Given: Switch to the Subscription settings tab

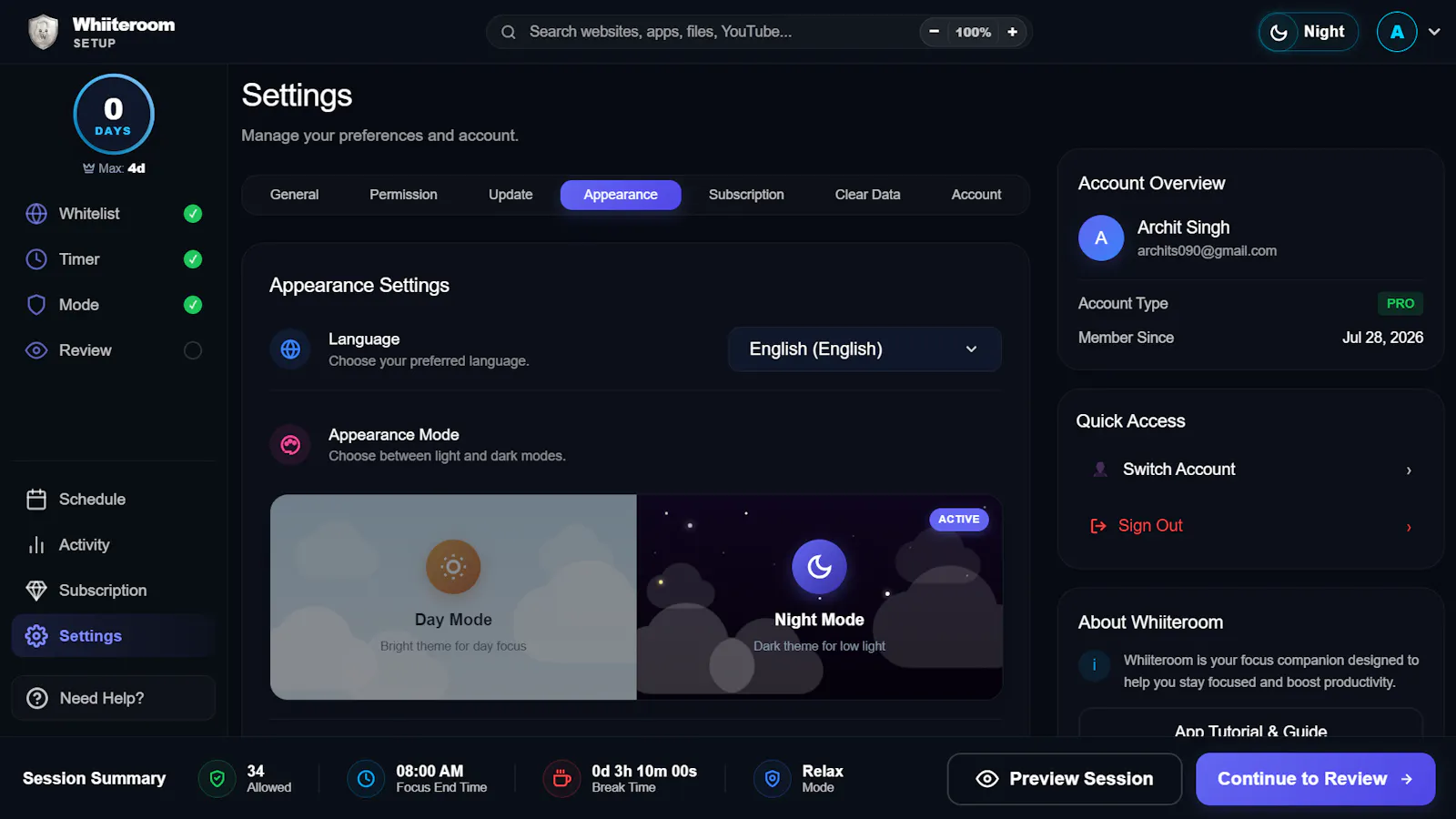Looking at the screenshot, I should click(746, 195).
